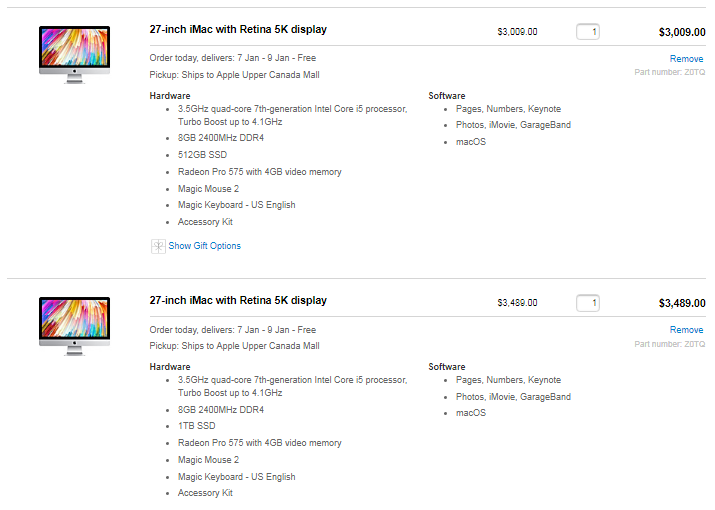Click the iMac thumbnail of the $3,489.00 item

(x=74, y=326)
